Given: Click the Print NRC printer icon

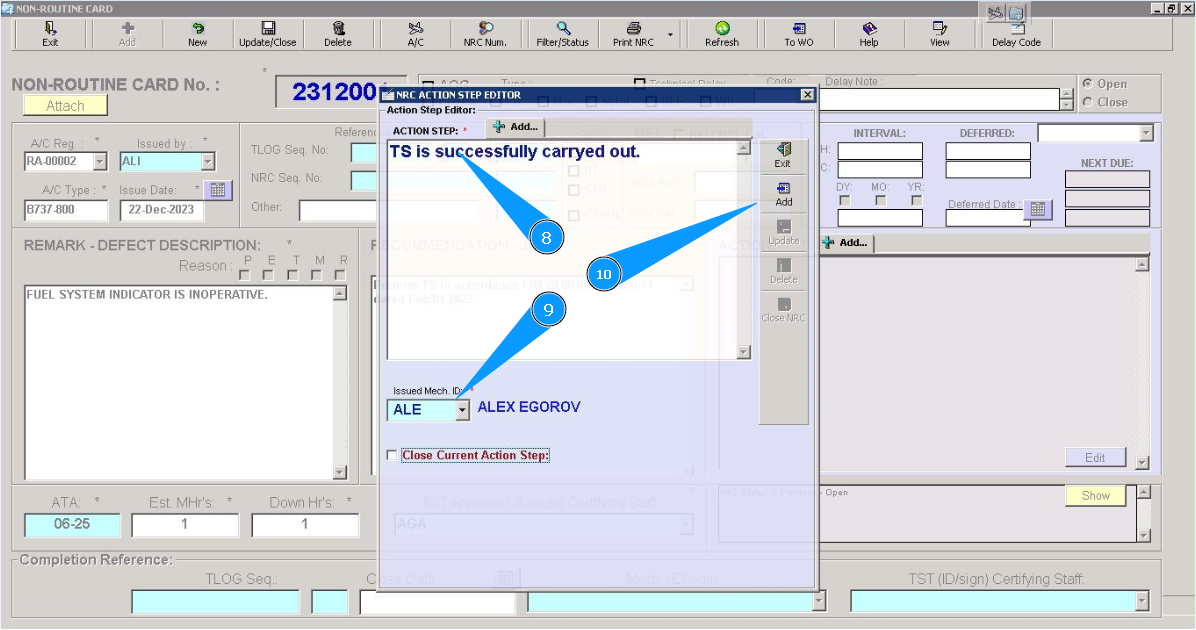Looking at the screenshot, I should [633, 28].
